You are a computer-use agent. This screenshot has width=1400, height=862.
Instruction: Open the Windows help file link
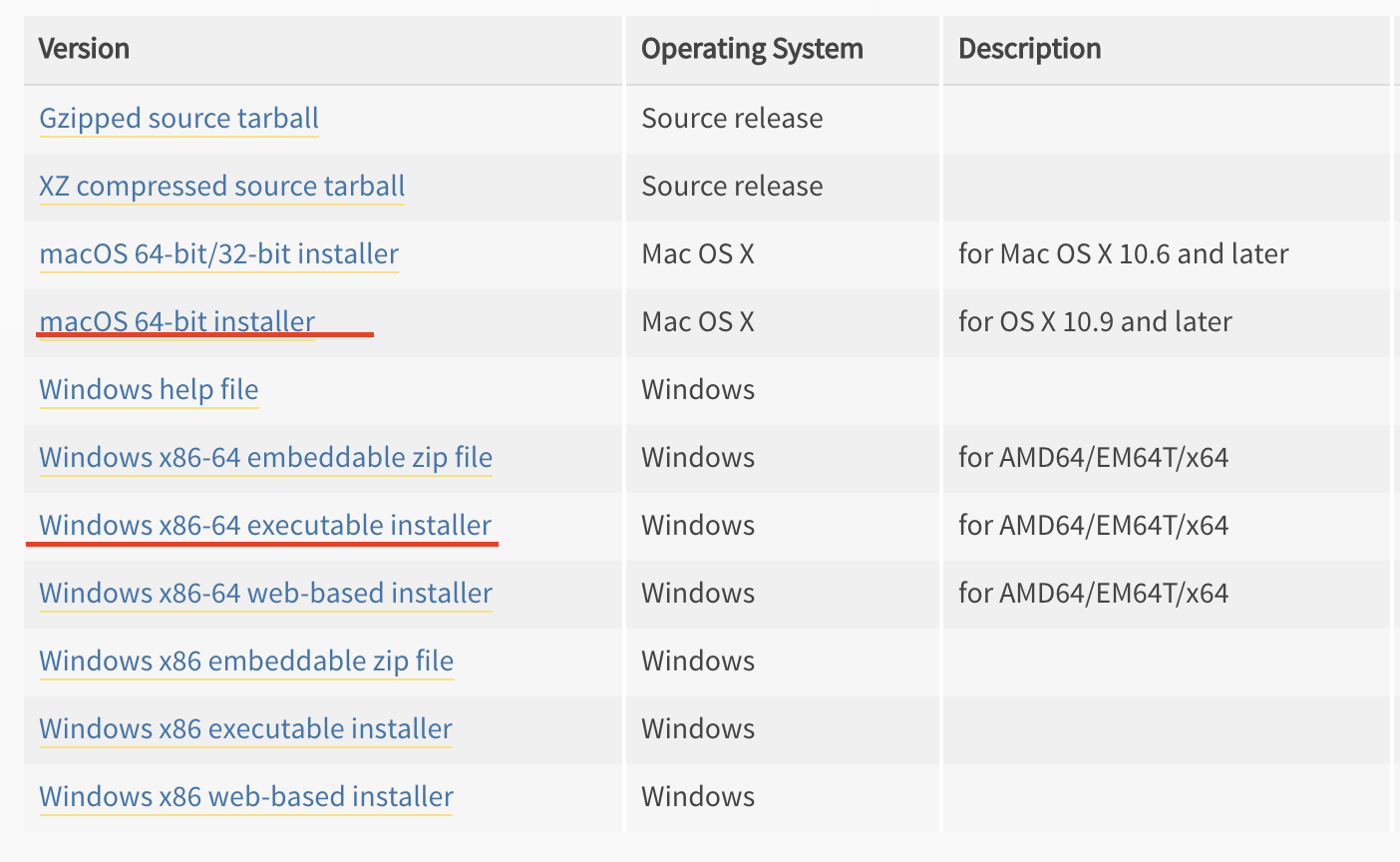pos(149,389)
